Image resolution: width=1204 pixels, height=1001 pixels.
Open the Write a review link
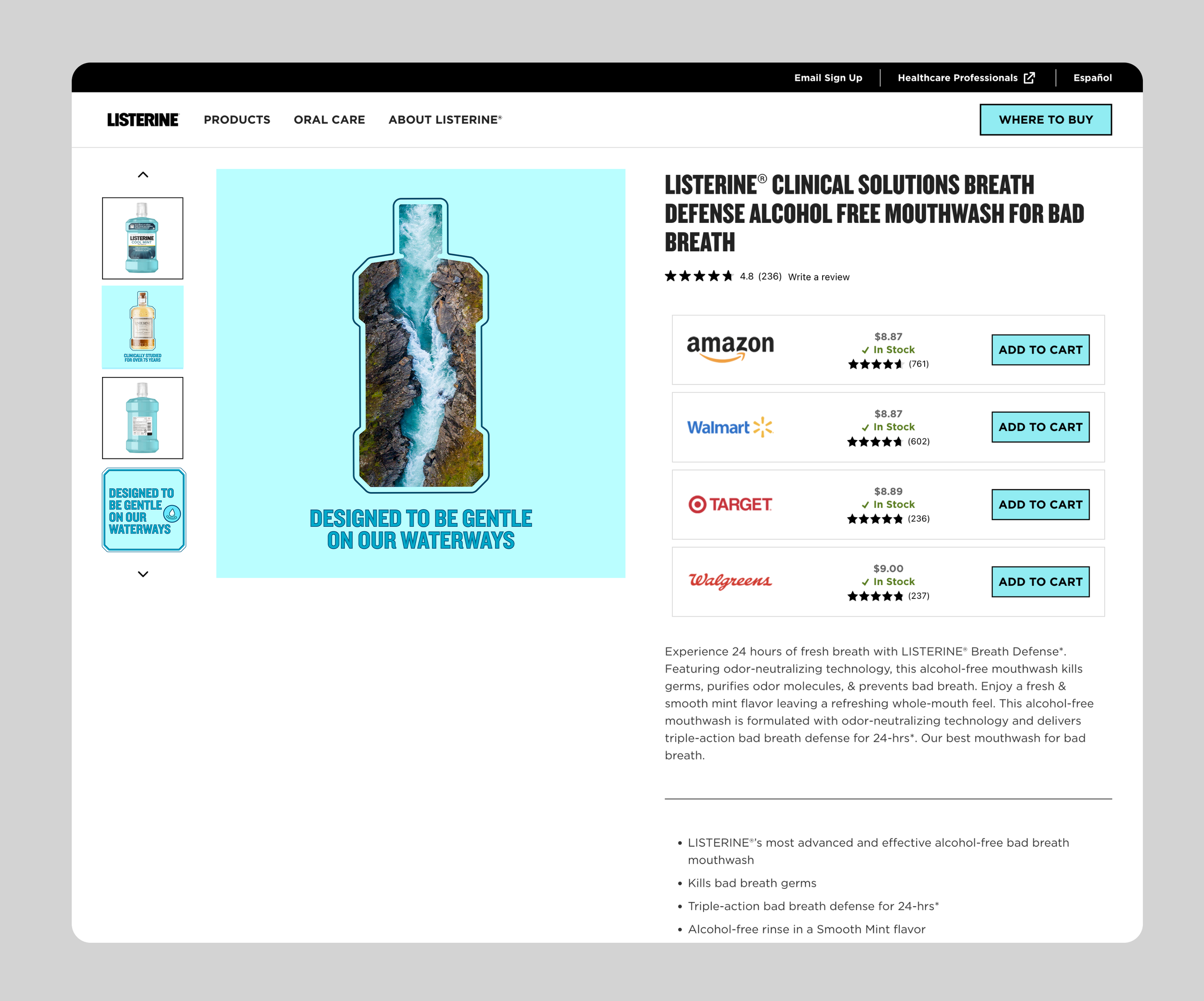(x=819, y=277)
